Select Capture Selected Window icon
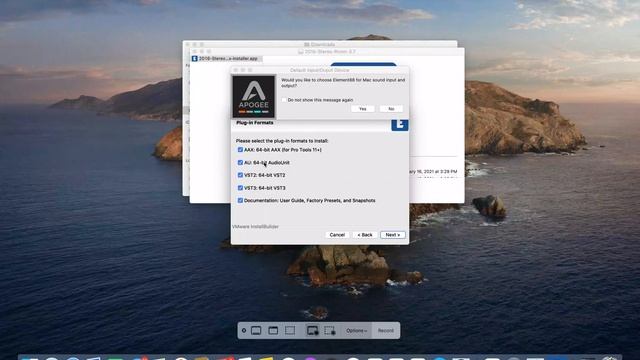 (x=273, y=331)
